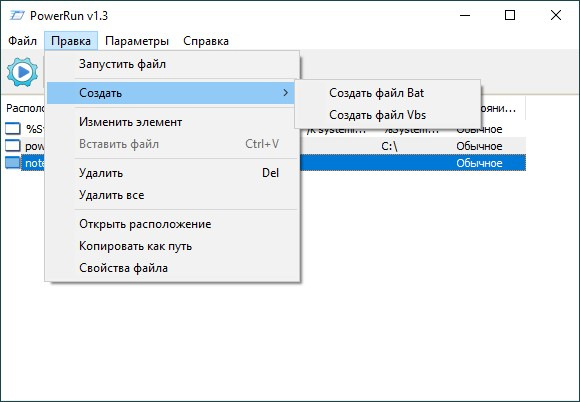Collapse the open Правка menu

click(71, 41)
